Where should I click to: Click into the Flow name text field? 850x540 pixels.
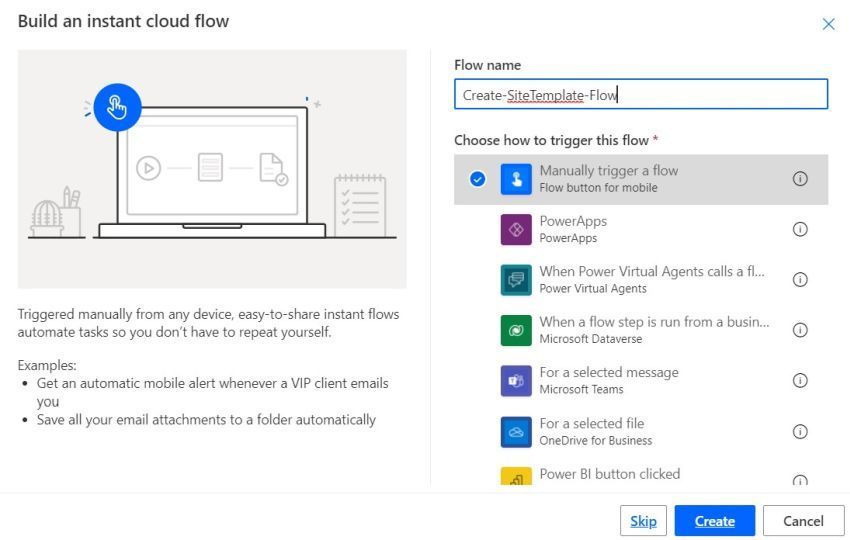640,95
